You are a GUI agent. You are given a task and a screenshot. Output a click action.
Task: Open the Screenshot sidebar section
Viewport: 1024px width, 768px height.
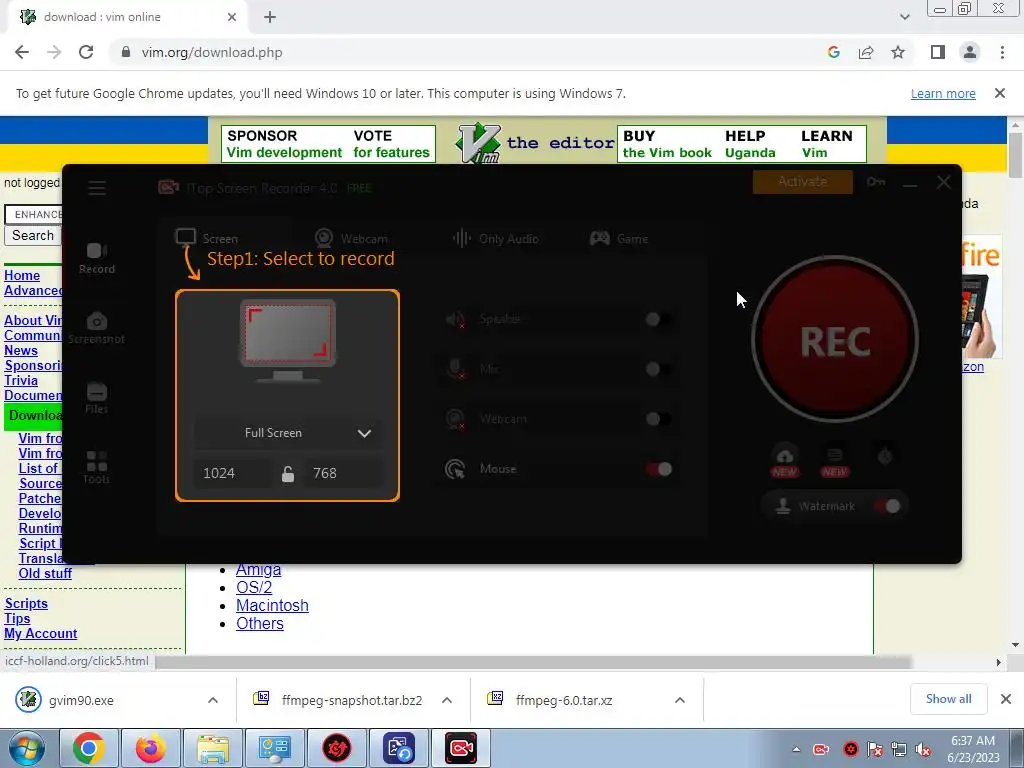click(x=97, y=328)
